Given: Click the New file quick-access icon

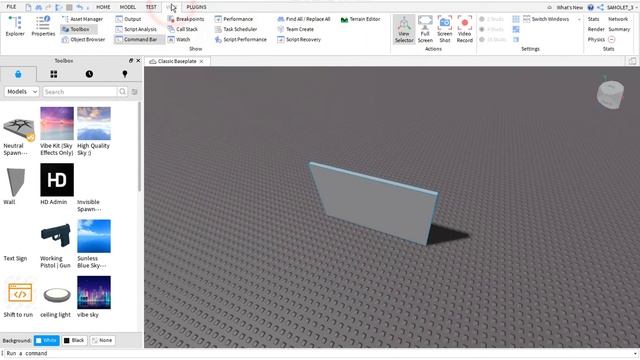Looking at the screenshot, I should pos(28,7).
